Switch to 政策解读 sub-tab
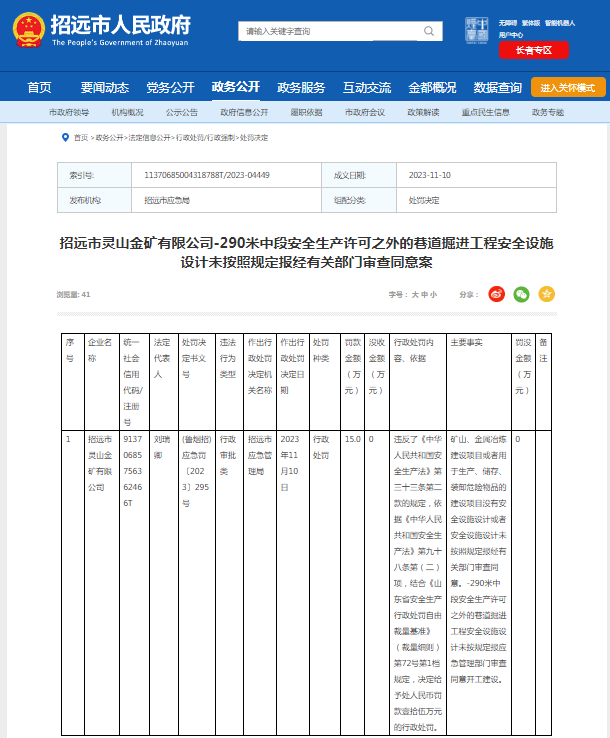 (x=419, y=112)
